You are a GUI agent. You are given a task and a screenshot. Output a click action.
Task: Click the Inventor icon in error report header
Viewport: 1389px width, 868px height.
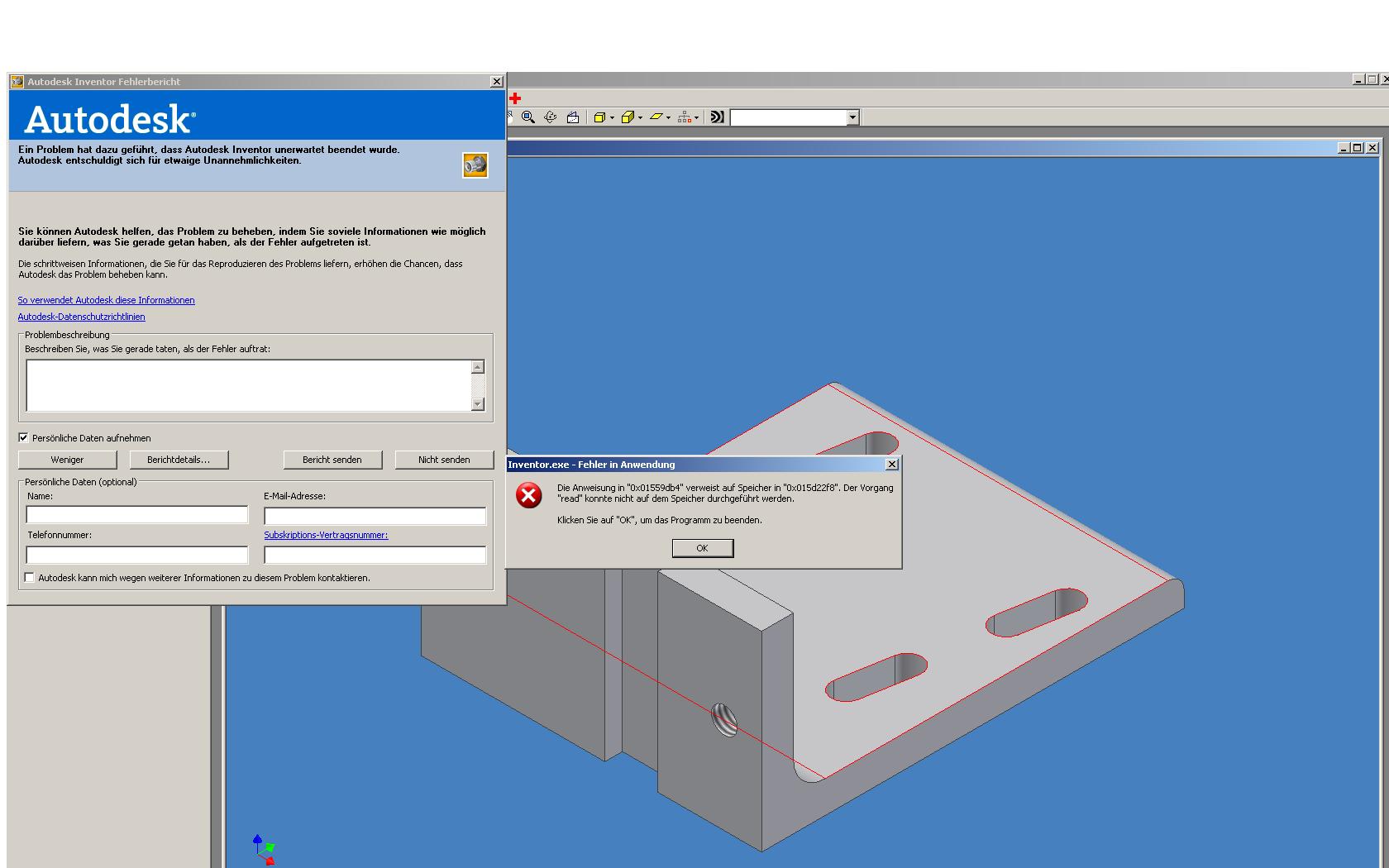pyautogui.click(x=475, y=165)
